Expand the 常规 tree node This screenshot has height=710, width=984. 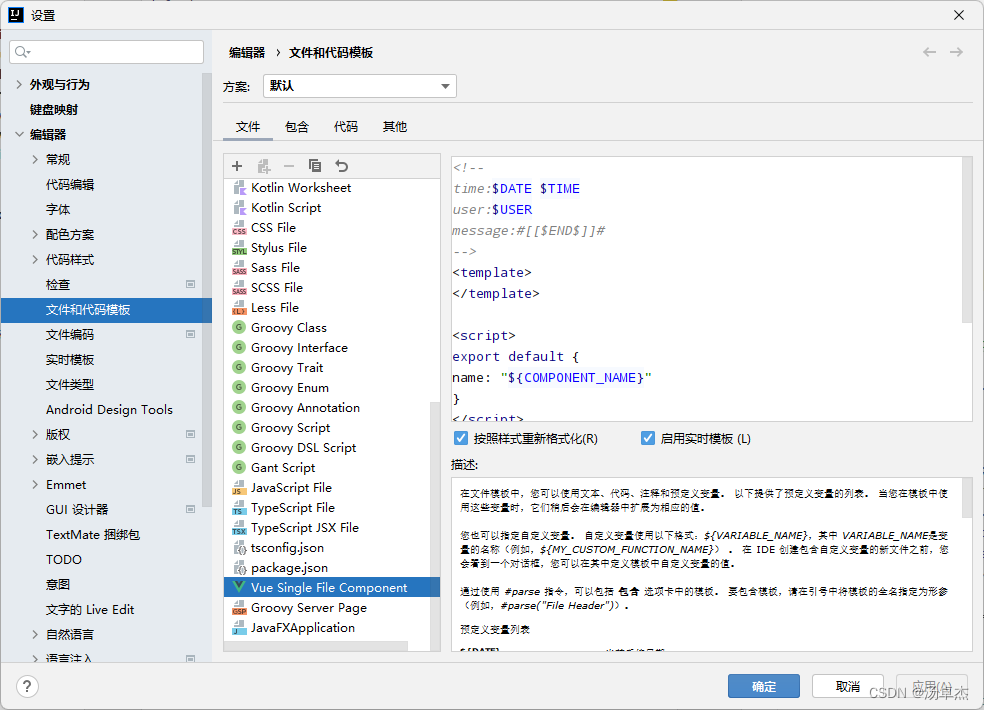coord(35,159)
